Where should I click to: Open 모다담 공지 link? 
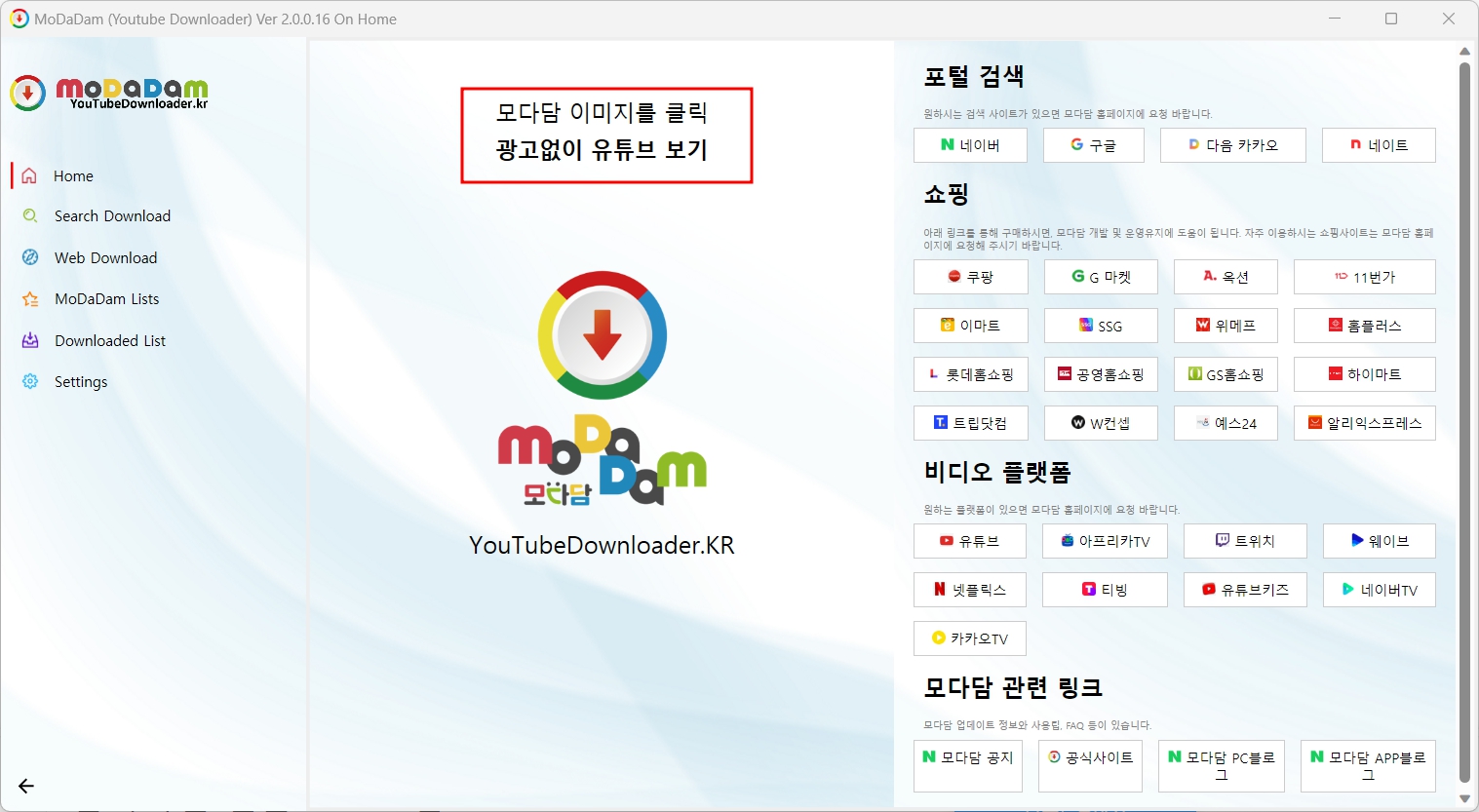point(968,765)
